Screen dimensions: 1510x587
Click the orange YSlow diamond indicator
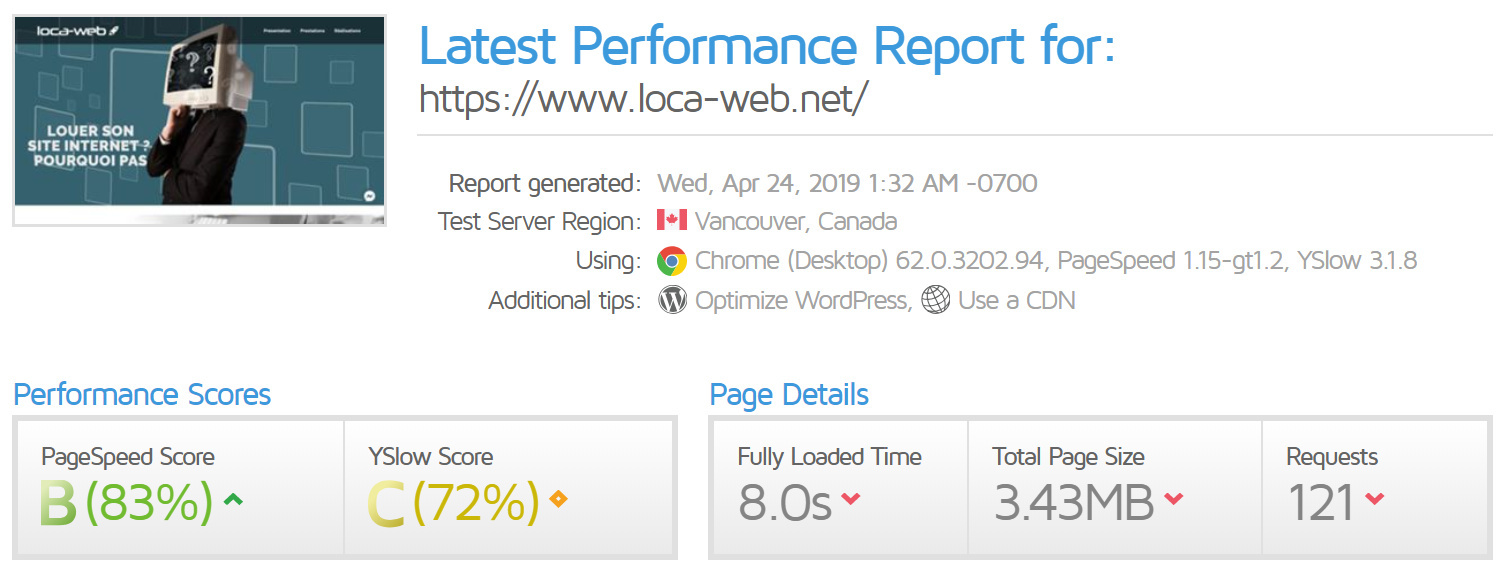tap(558, 498)
